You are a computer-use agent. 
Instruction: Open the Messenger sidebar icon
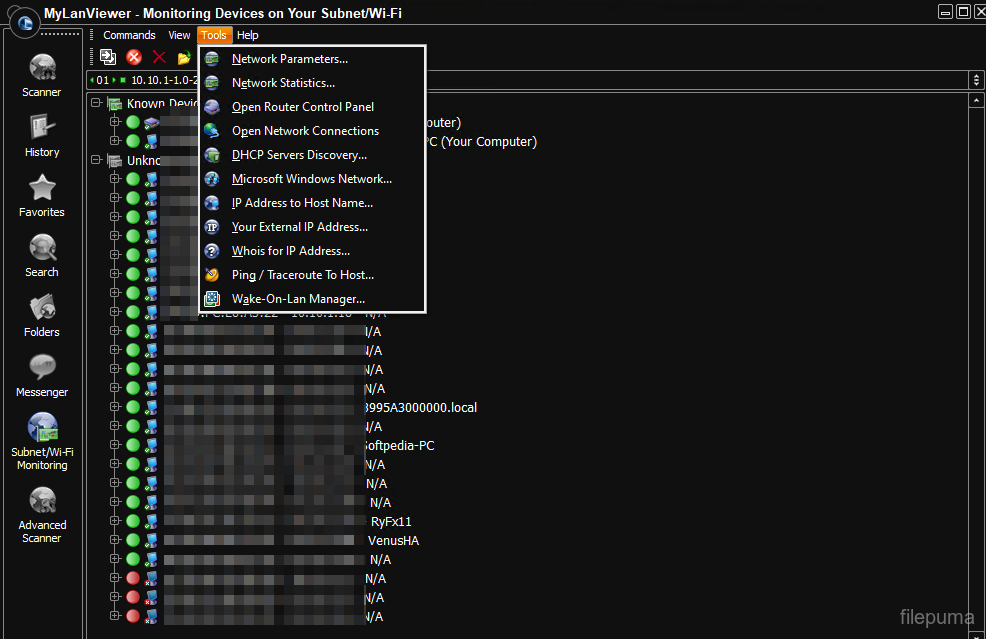[42, 374]
